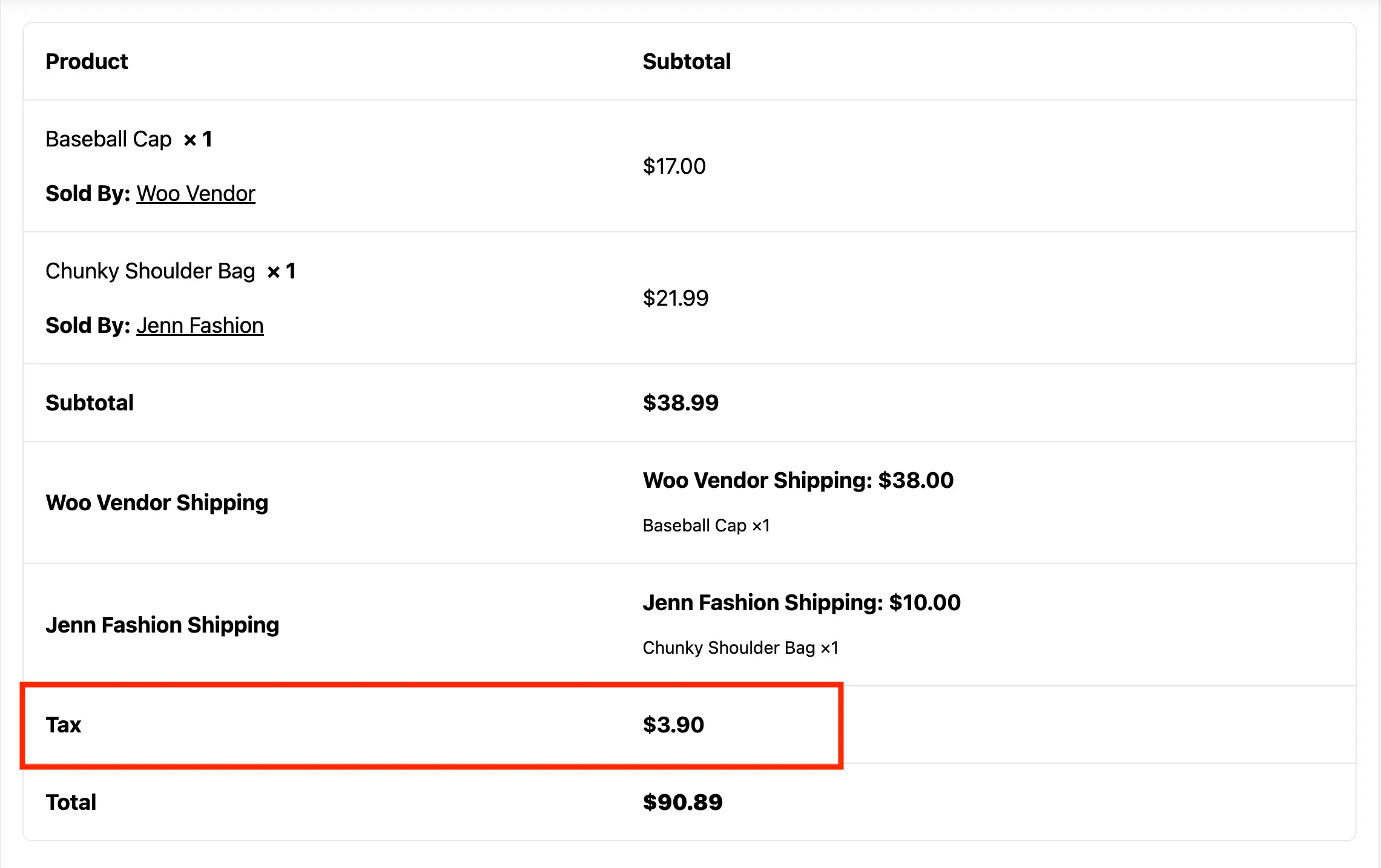The height and width of the screenshot is (868, 1381).
Task: Click the Subtotal column header
Action: pyautogui.click(x=687, y=62)
